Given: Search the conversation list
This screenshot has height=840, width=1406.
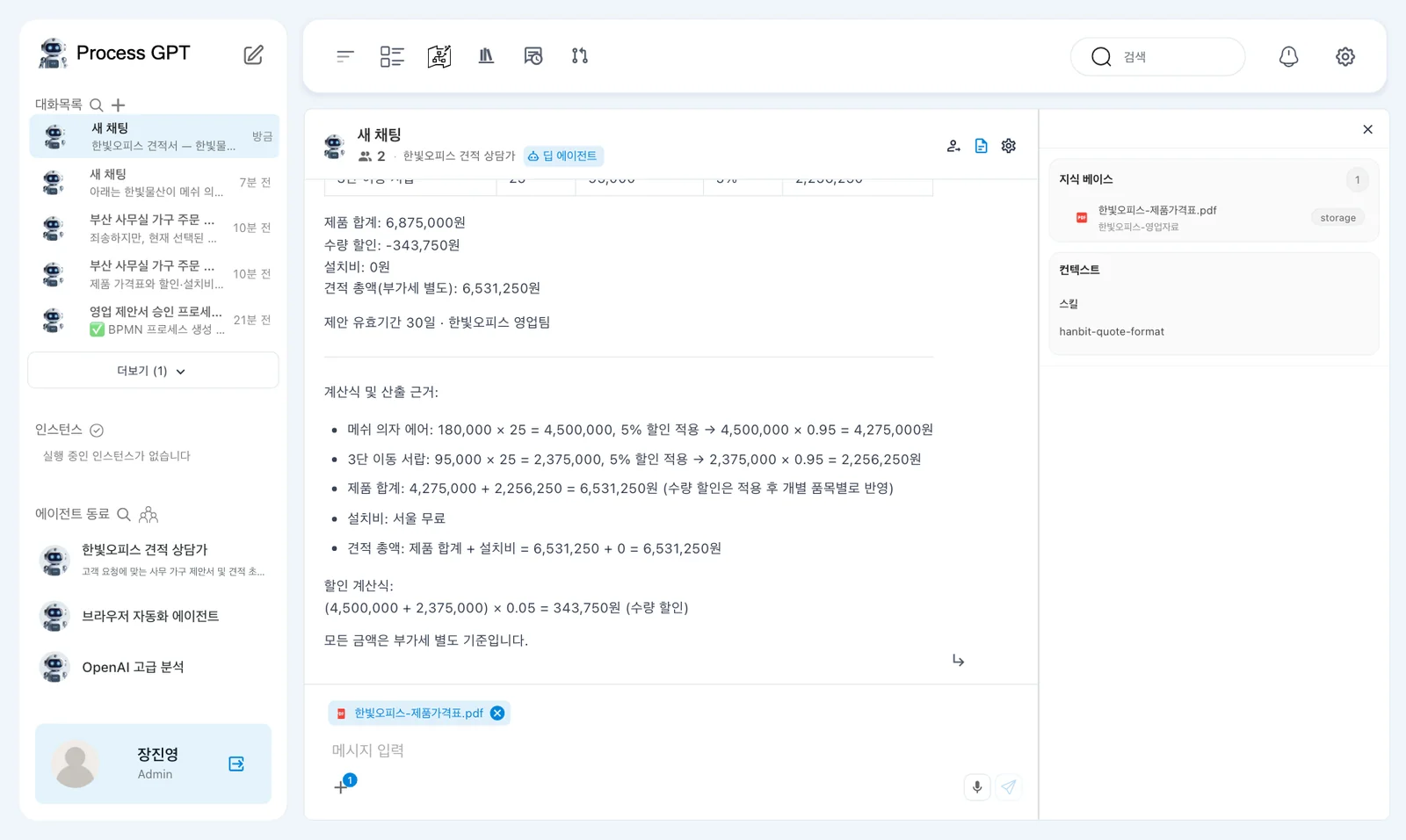Looking at the screenshot, I should [x=97, y=105].
